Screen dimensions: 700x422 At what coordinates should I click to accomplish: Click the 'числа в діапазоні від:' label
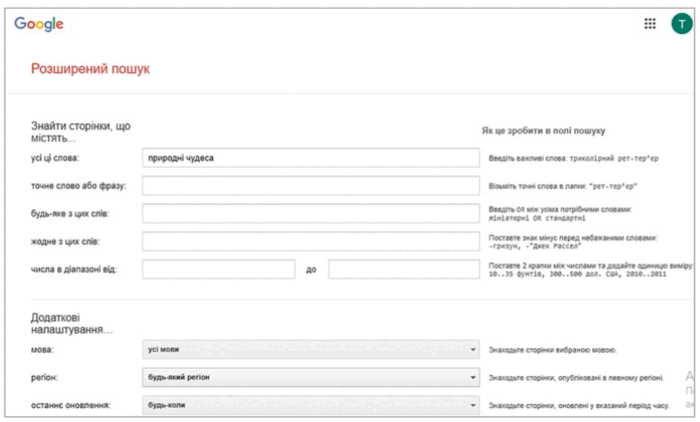coord(74,269)
